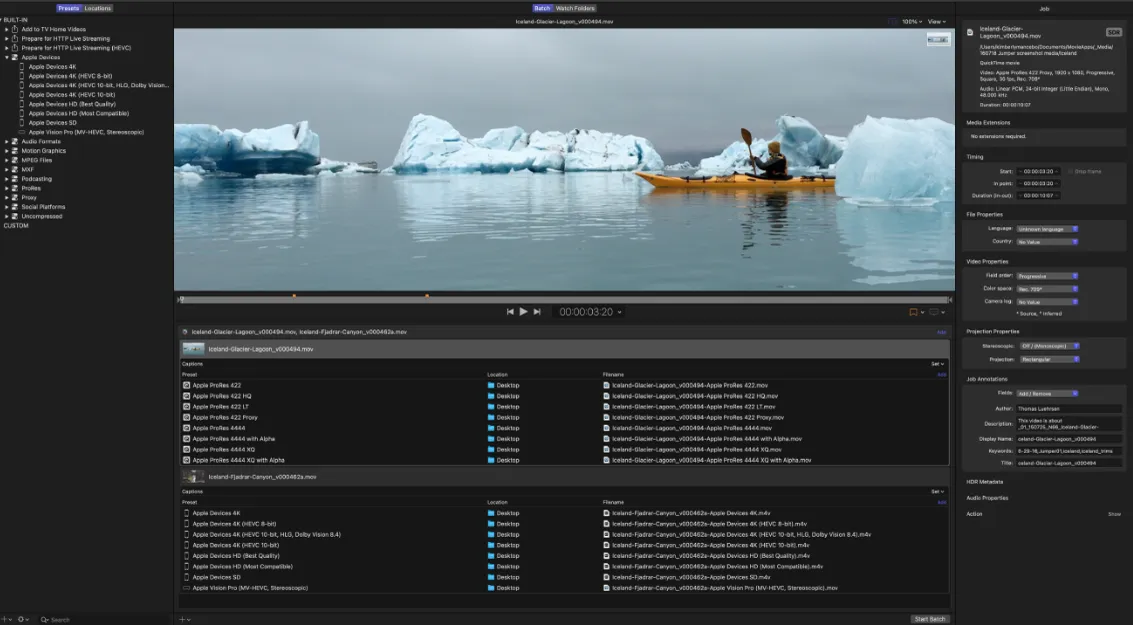The width and height of the screenshot is (1133, 625).
Task: Click the phone icon for Apple Devices HD (Best Quality) output
Action: [x=186, y=556]
